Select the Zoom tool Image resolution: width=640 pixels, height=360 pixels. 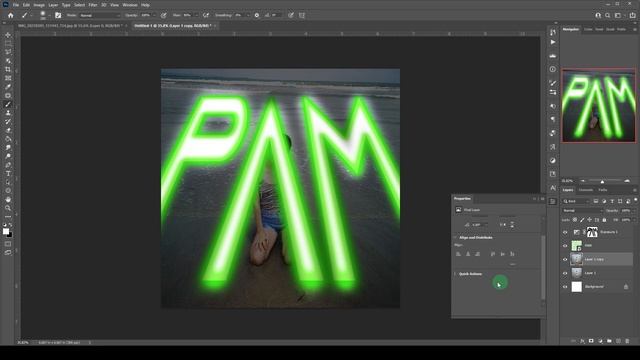[x=8, y=208]
